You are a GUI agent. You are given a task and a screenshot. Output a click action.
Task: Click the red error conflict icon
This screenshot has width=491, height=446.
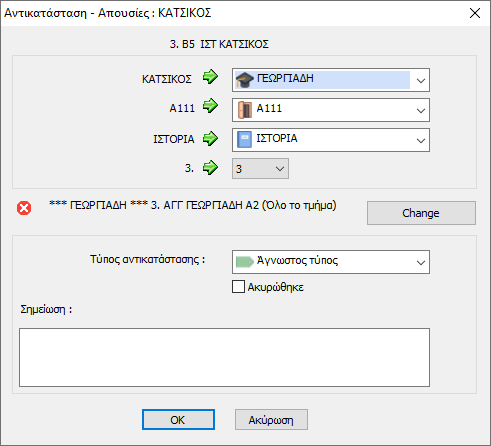[24, 208]
